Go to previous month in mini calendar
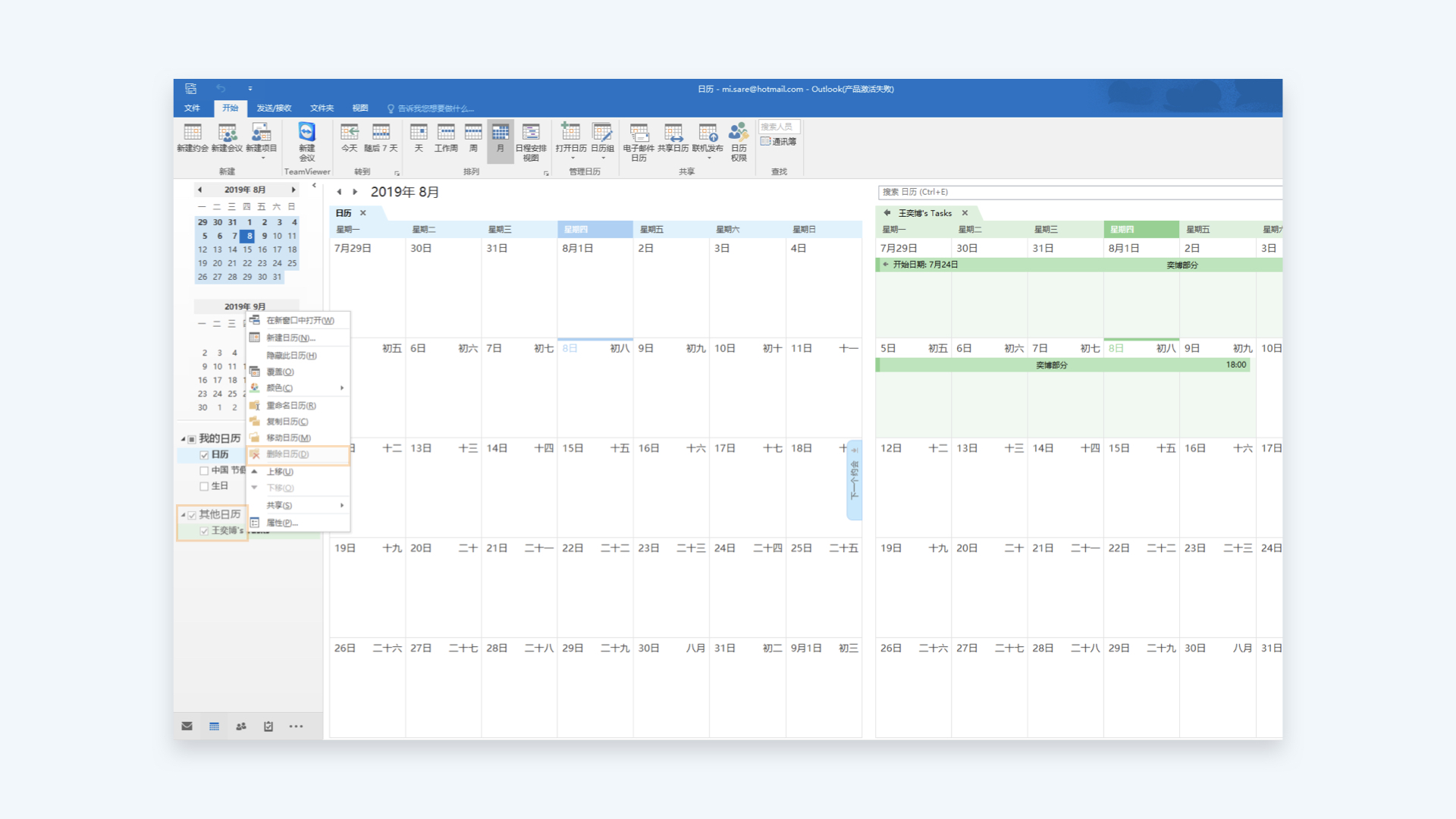The width and height of the screenshot is (1456, 819). tap(199, 190)
